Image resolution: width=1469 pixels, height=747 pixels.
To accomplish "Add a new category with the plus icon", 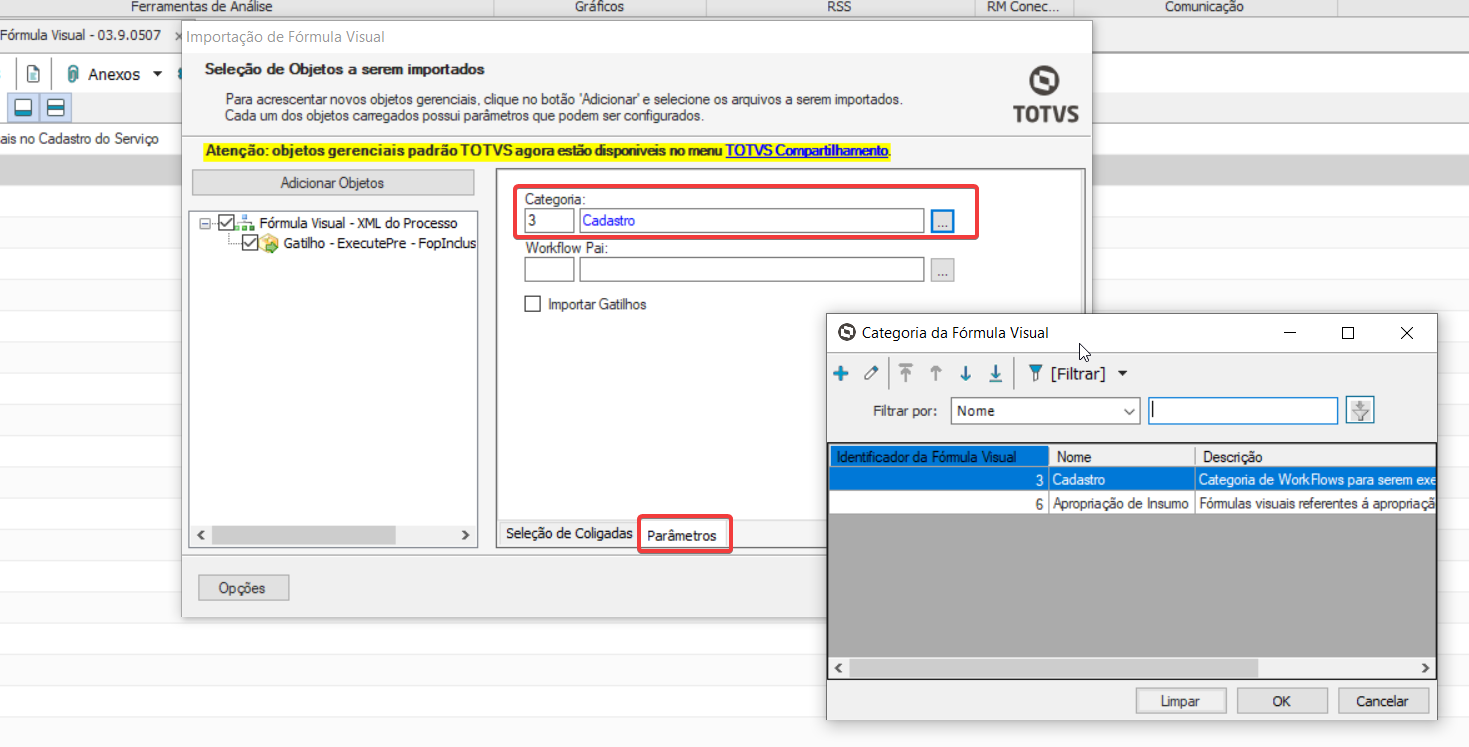I will point(841,373).
